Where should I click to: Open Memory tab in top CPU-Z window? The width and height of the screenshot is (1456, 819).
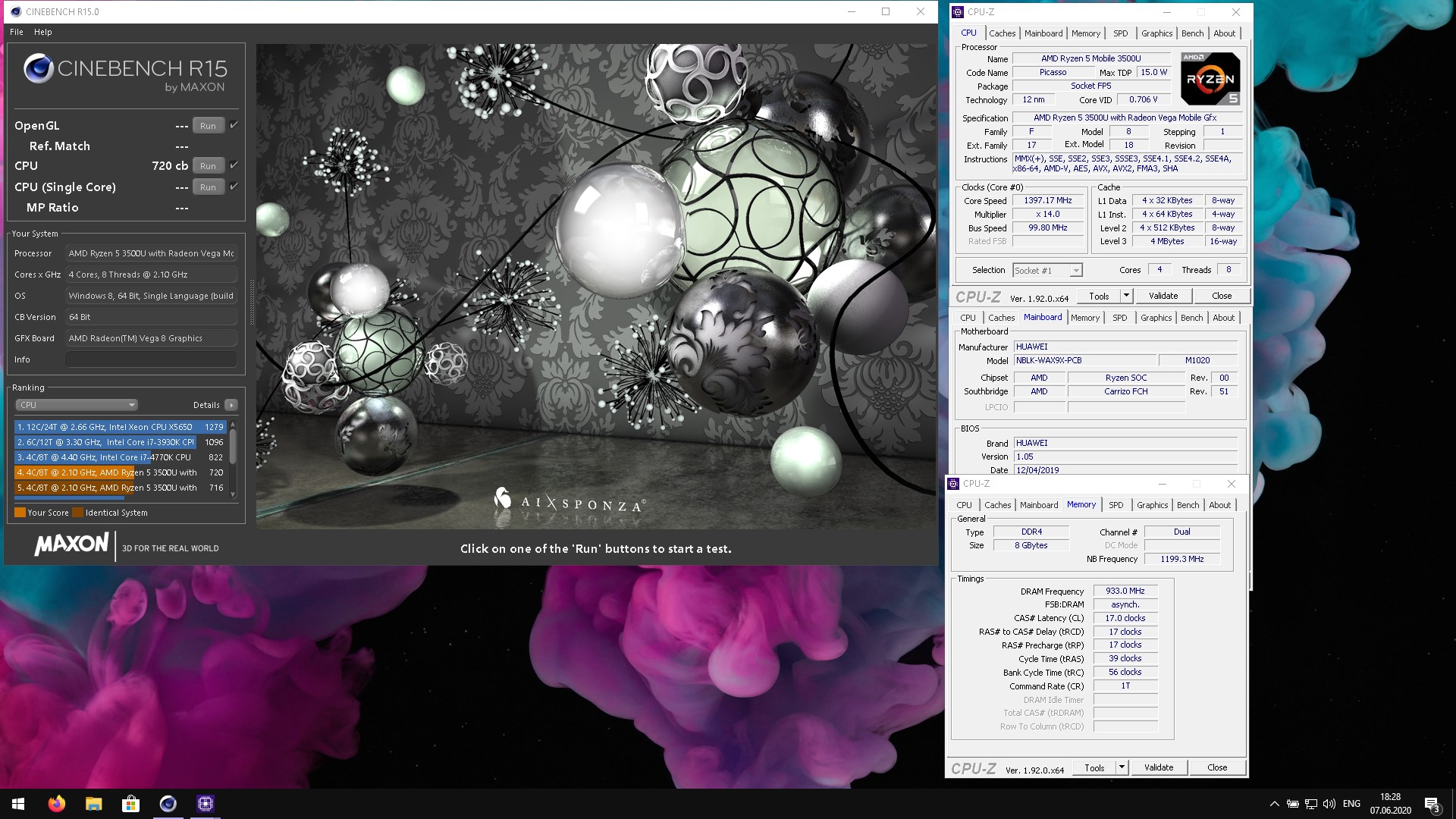[1085, 33]
